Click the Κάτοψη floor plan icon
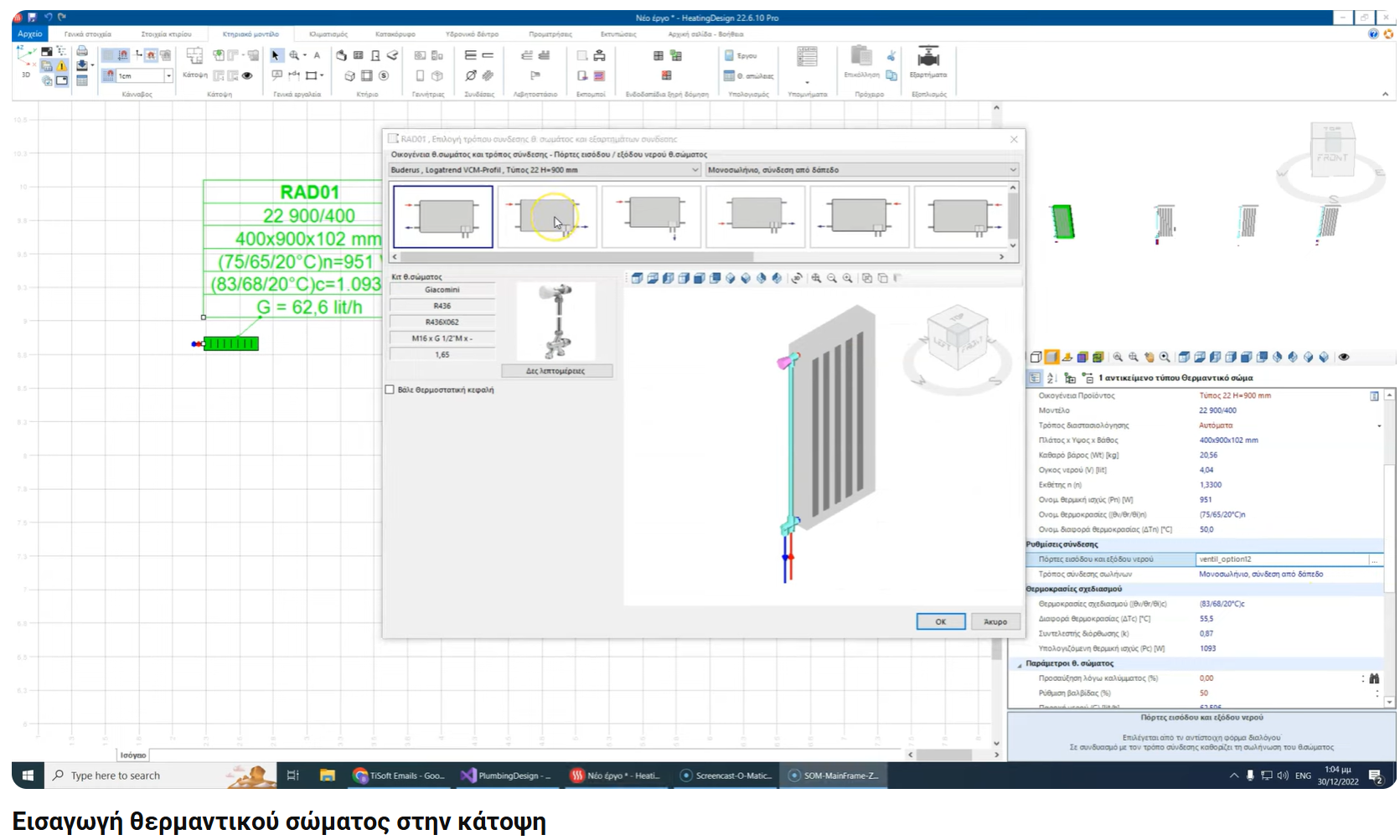 click(x=194, y=56)
